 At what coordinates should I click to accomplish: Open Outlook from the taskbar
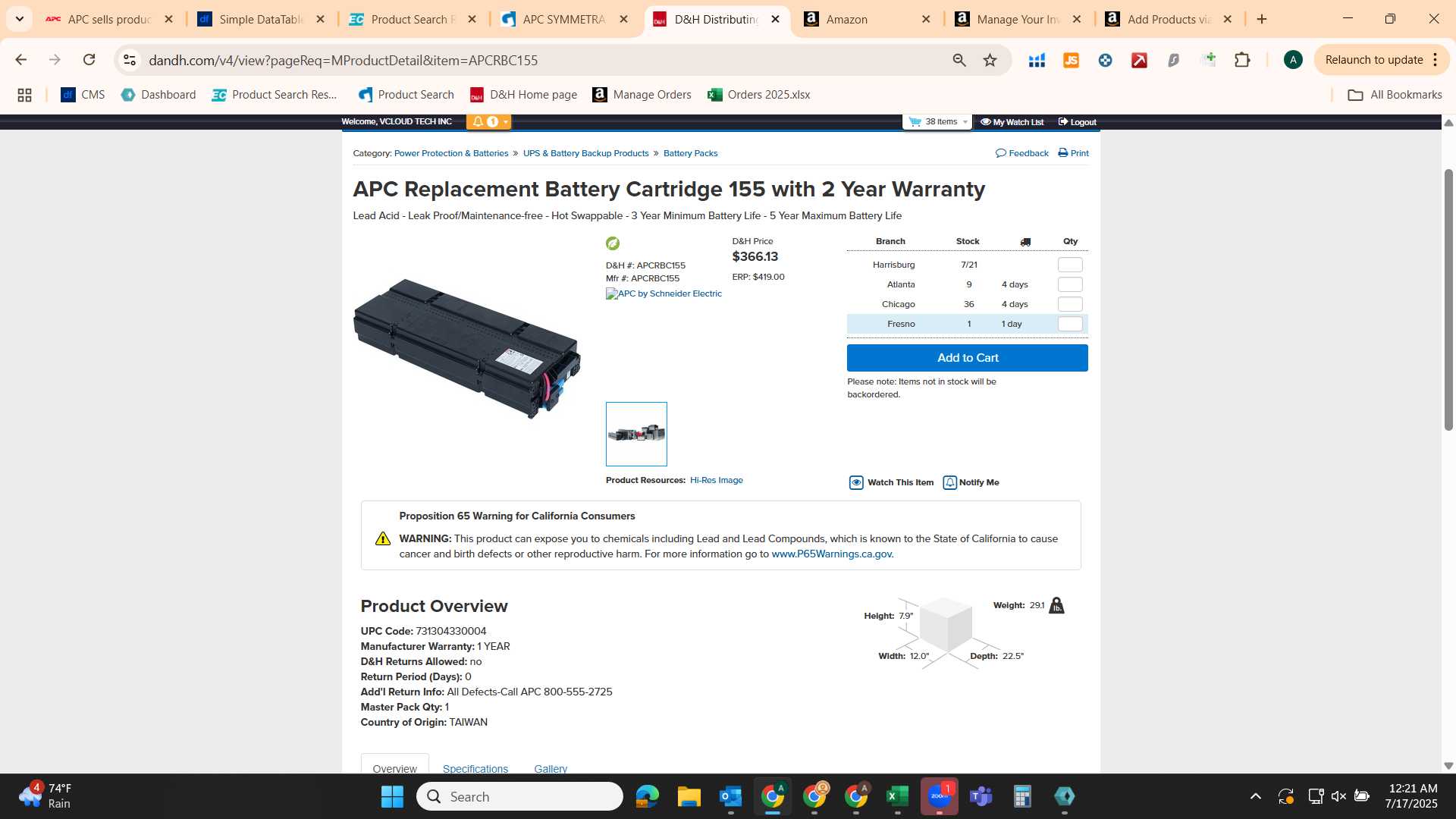coord(730,796)
